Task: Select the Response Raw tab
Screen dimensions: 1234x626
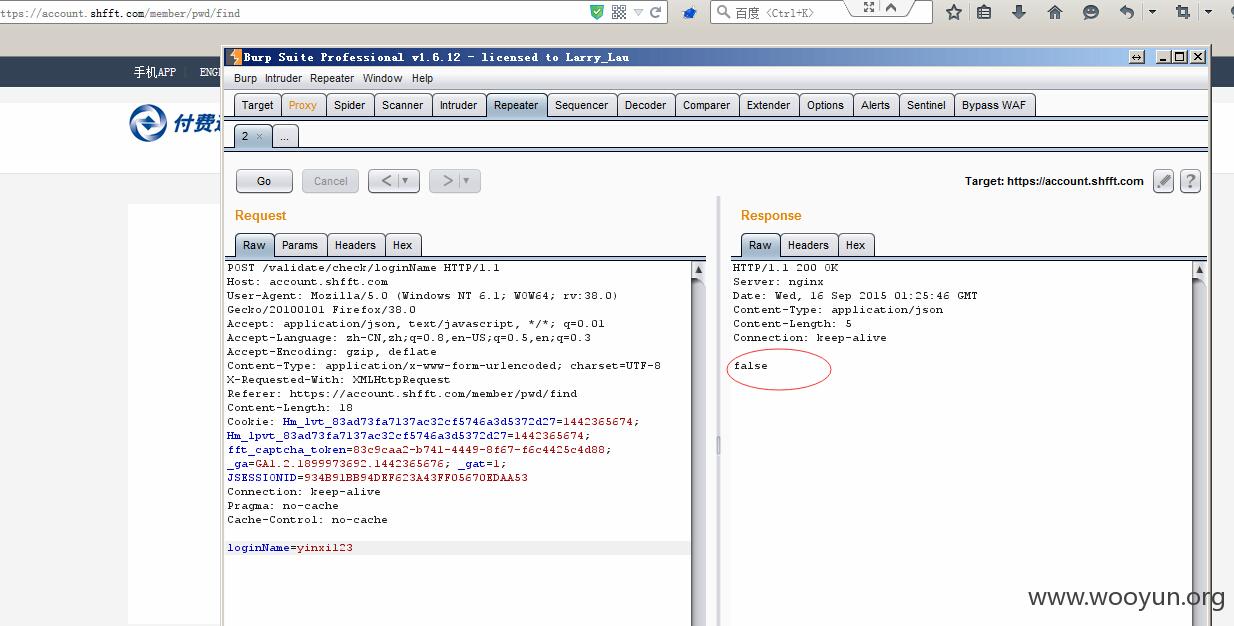Action: click(x=760, y=245)
